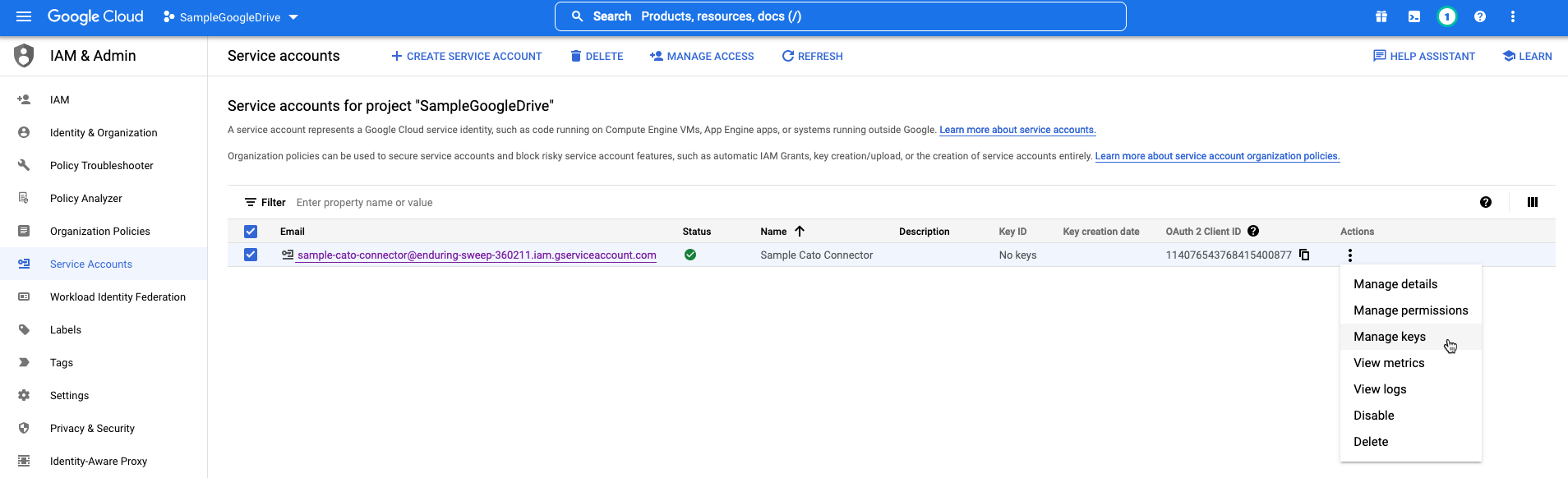
Task: Click the Email column header
Action: click(293, 232)
